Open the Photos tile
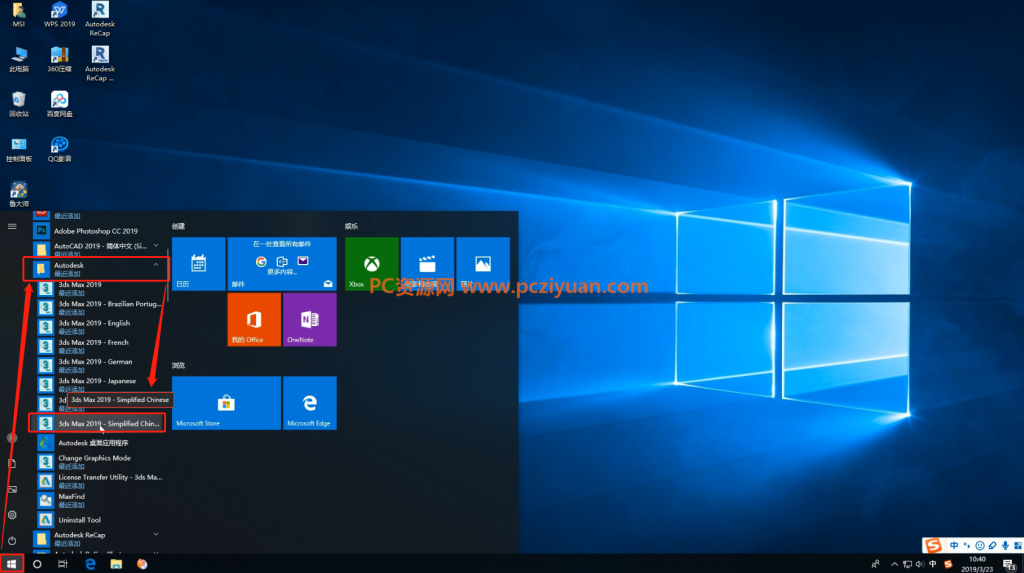 pos(483,263)
